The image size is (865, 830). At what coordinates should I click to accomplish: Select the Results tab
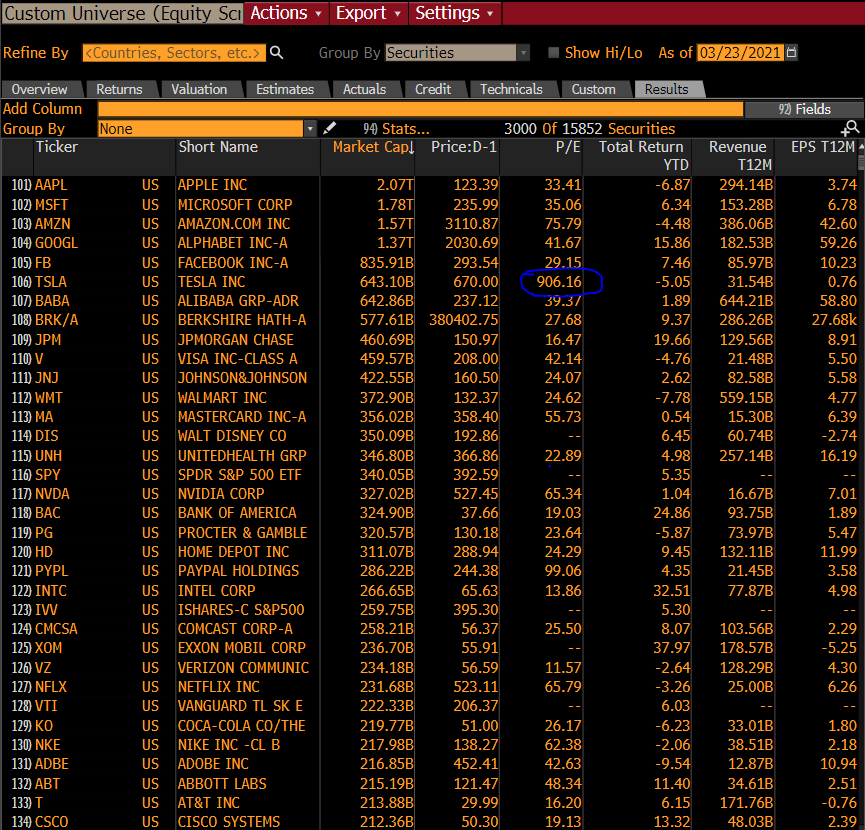coord(667,89)
